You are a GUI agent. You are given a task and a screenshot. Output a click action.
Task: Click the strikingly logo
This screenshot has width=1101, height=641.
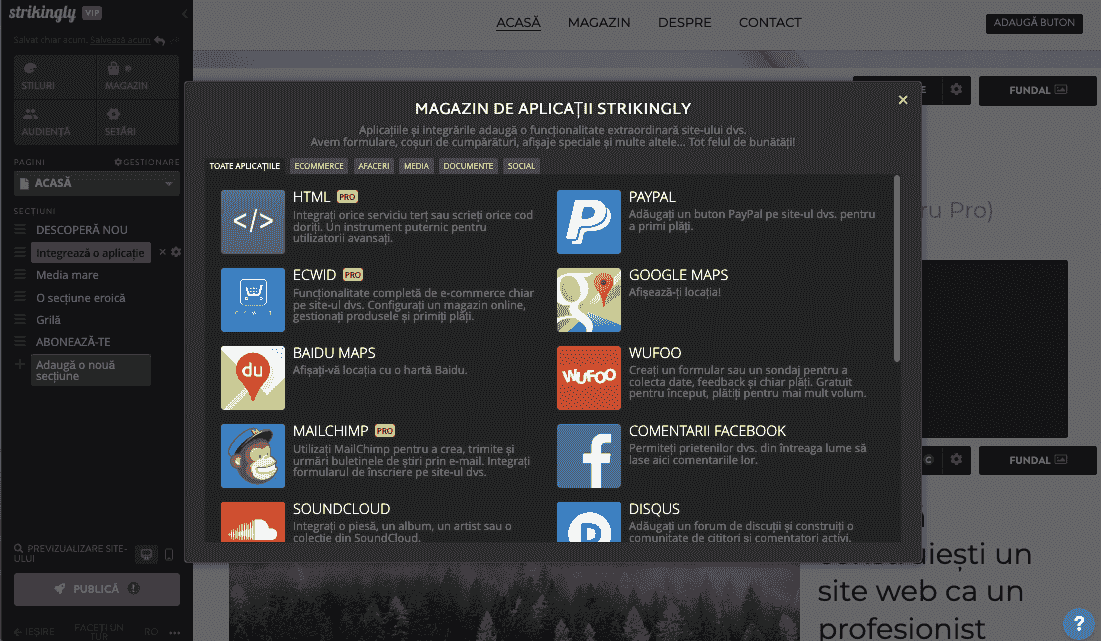tap(42, 13)
